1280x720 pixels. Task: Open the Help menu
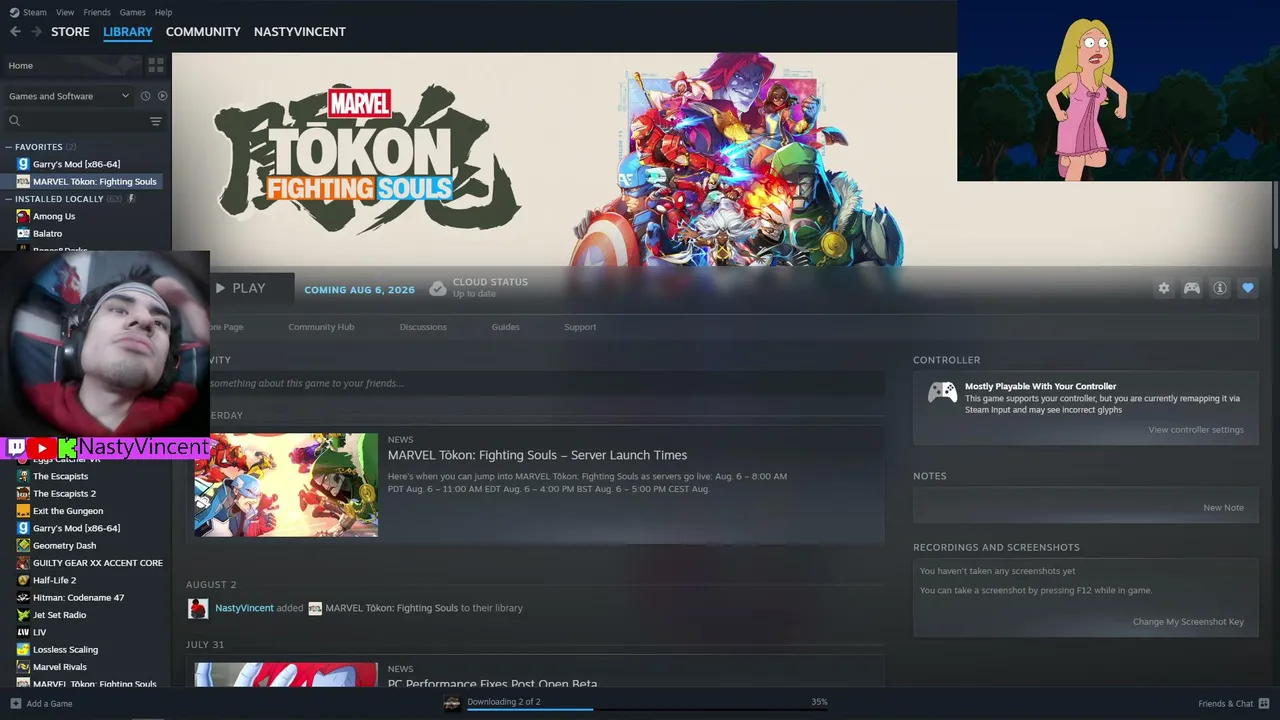click(x=163, y=12)
